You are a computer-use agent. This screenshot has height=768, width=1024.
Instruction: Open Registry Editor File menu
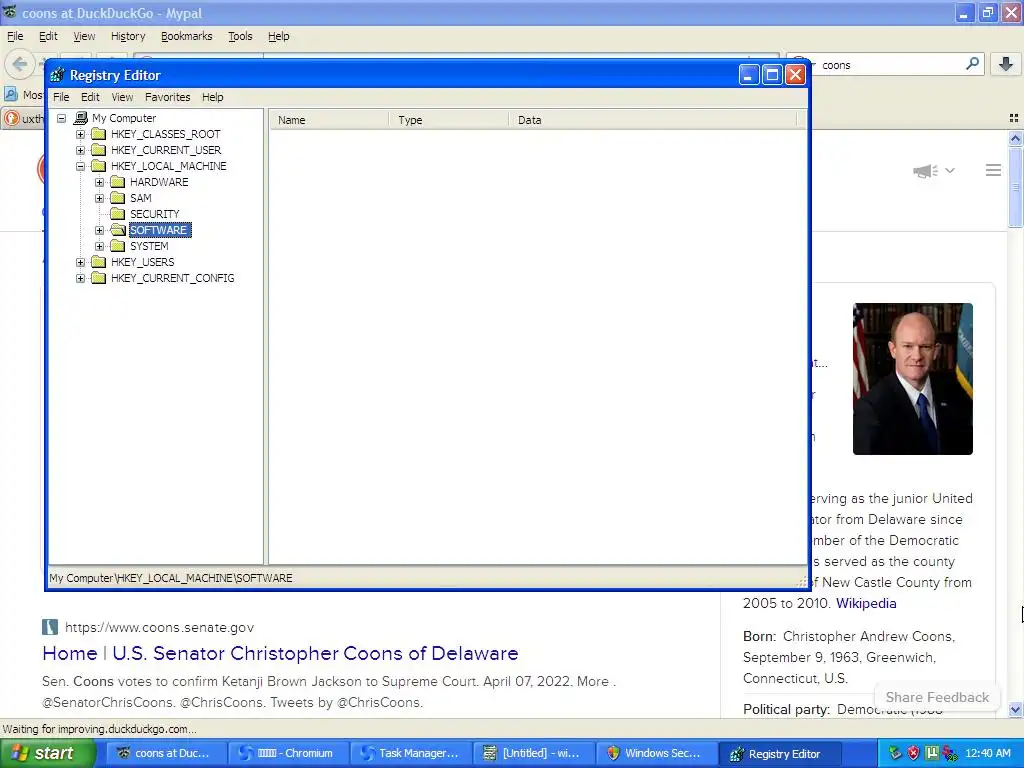(x=61, y=97)
